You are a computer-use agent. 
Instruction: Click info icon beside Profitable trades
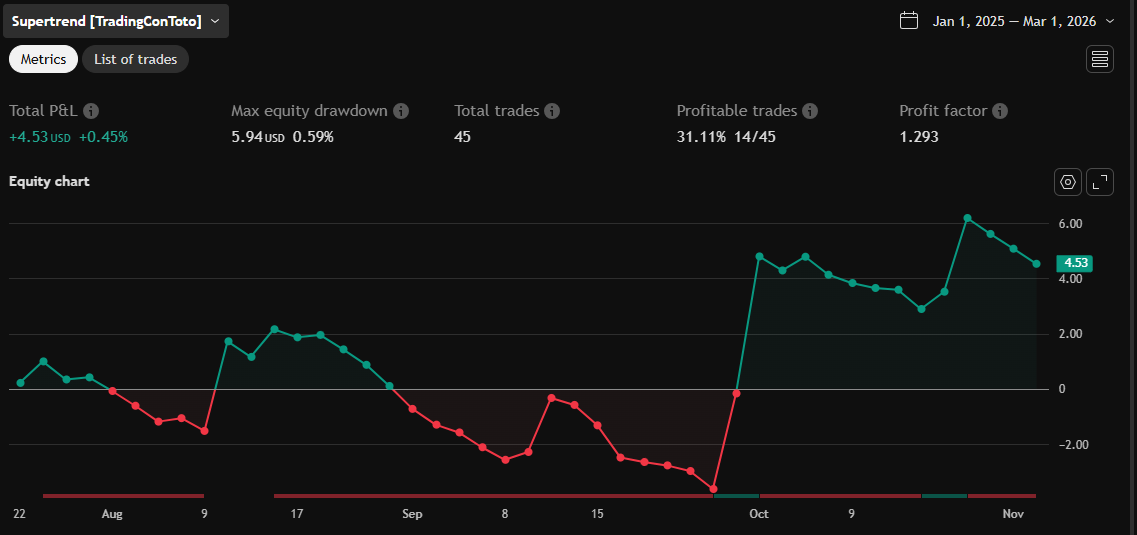point(810,111)
